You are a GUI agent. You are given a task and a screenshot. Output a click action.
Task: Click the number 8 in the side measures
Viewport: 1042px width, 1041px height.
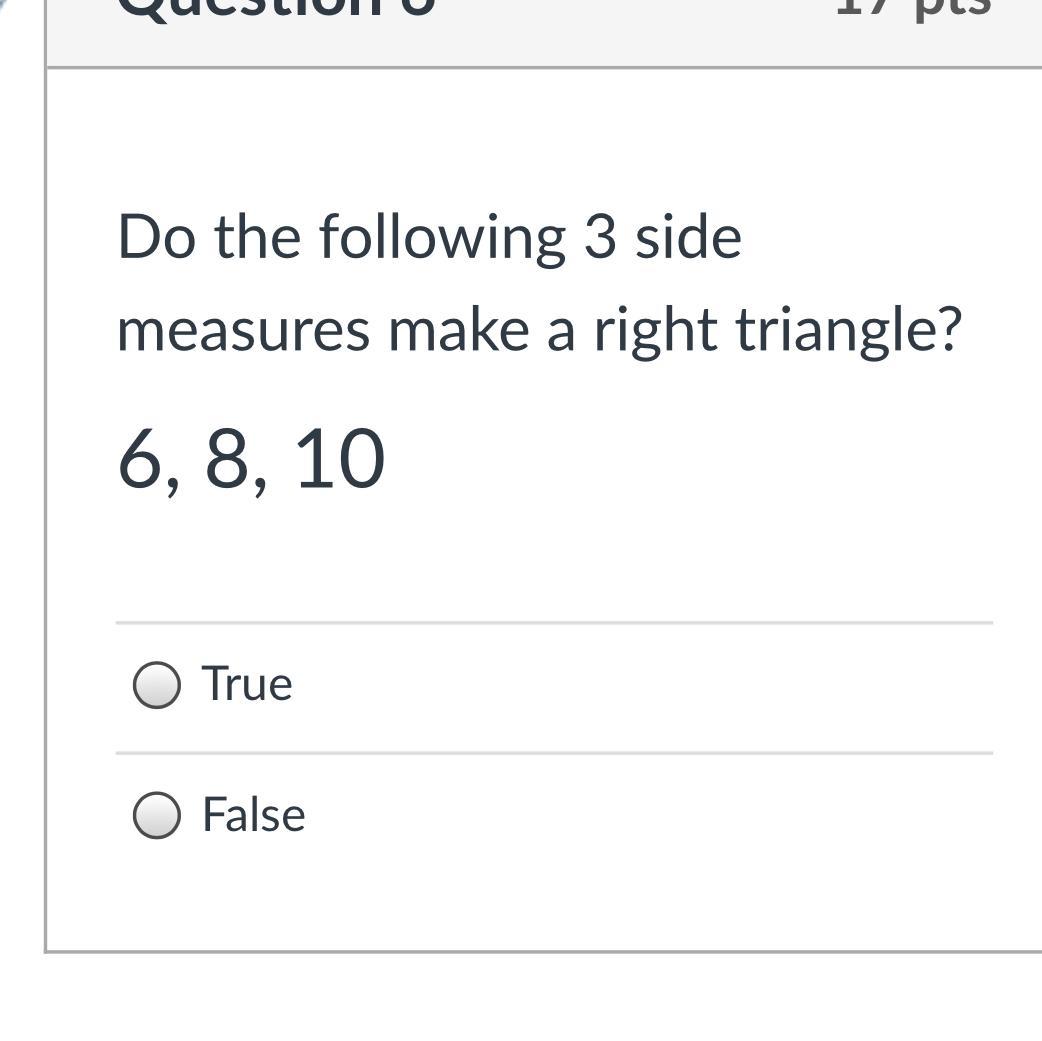click(x=228, y=460)
